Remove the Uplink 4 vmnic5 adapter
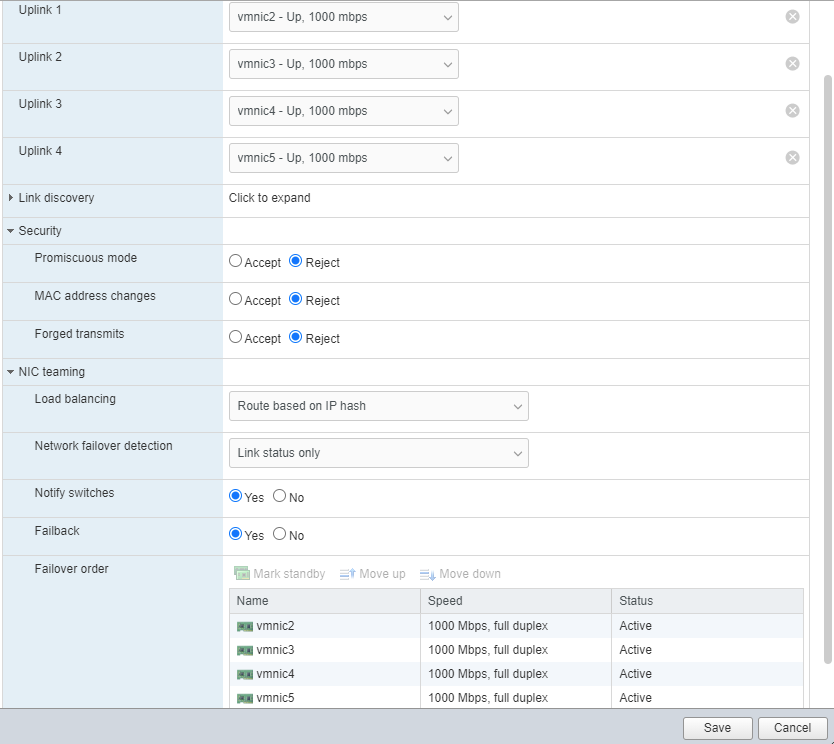The height and width of the screenshot is (744, 834). point(792,157)
